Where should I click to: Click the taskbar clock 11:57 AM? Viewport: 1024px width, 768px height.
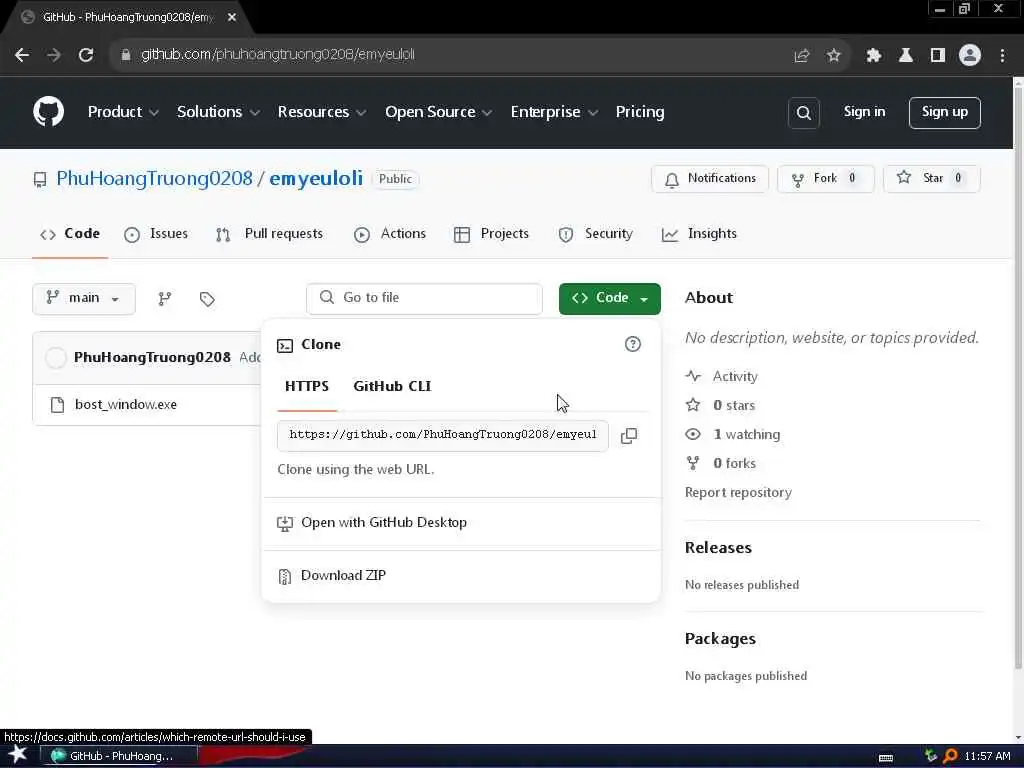[987, 756]
